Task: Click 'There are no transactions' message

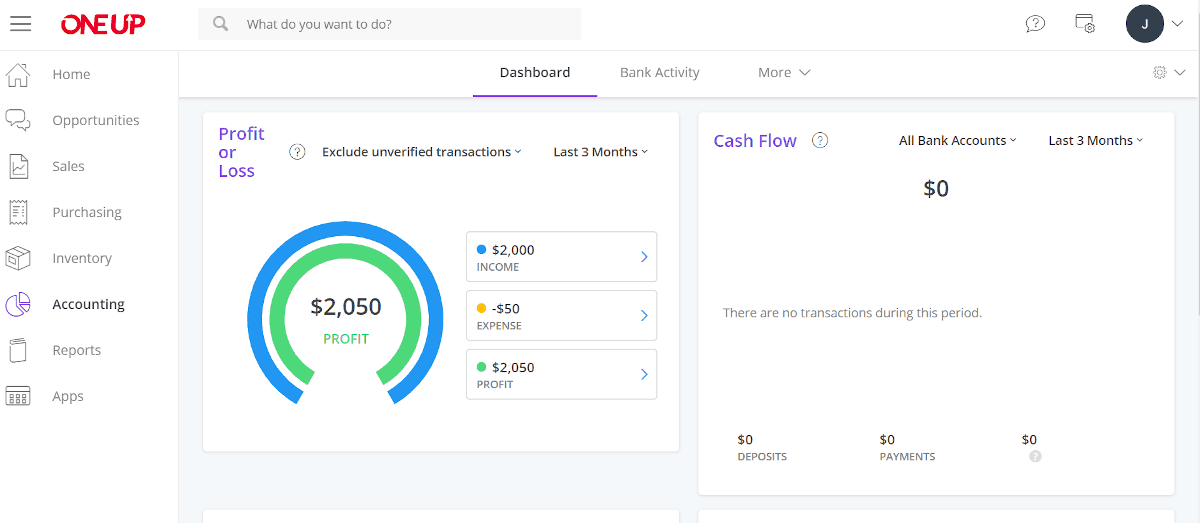Action: (852, 313)
